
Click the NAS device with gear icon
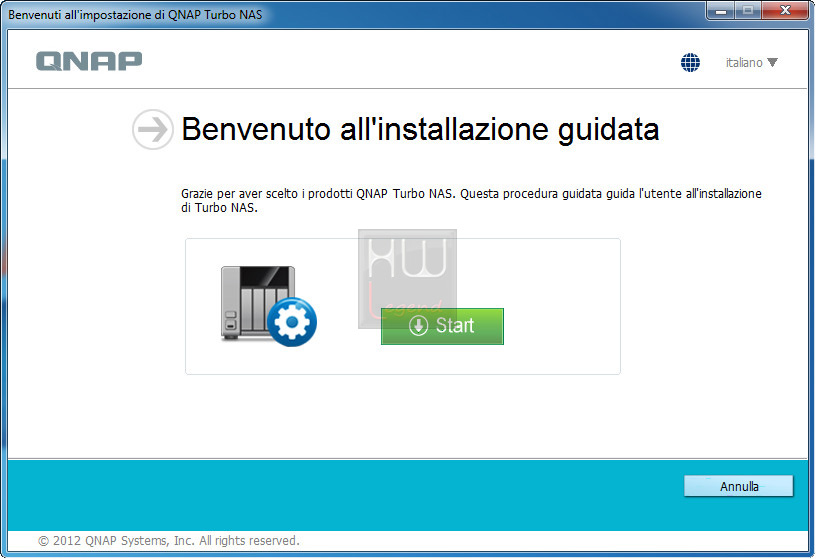pos(269,306)
